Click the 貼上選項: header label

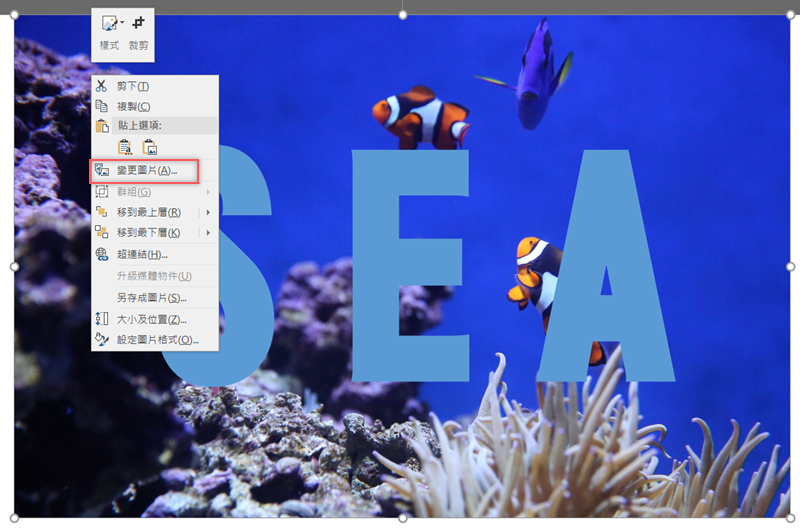coord(140,125)
